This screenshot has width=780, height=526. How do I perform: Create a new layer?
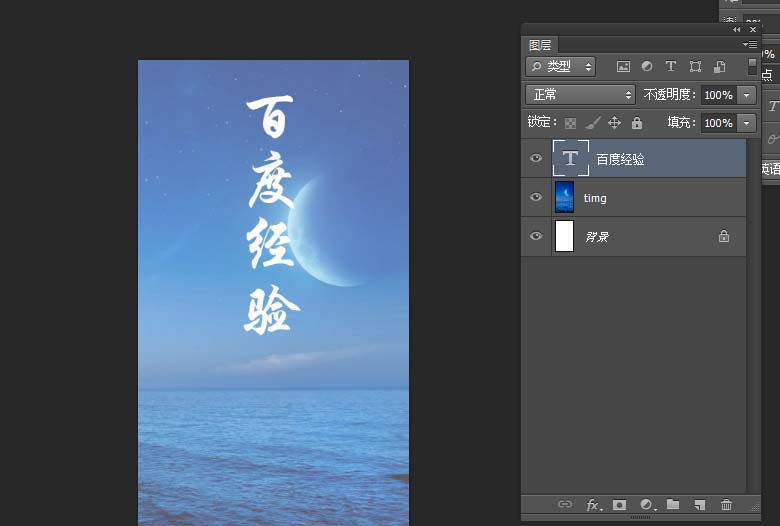pyautogui.click(x=700, y=505)
